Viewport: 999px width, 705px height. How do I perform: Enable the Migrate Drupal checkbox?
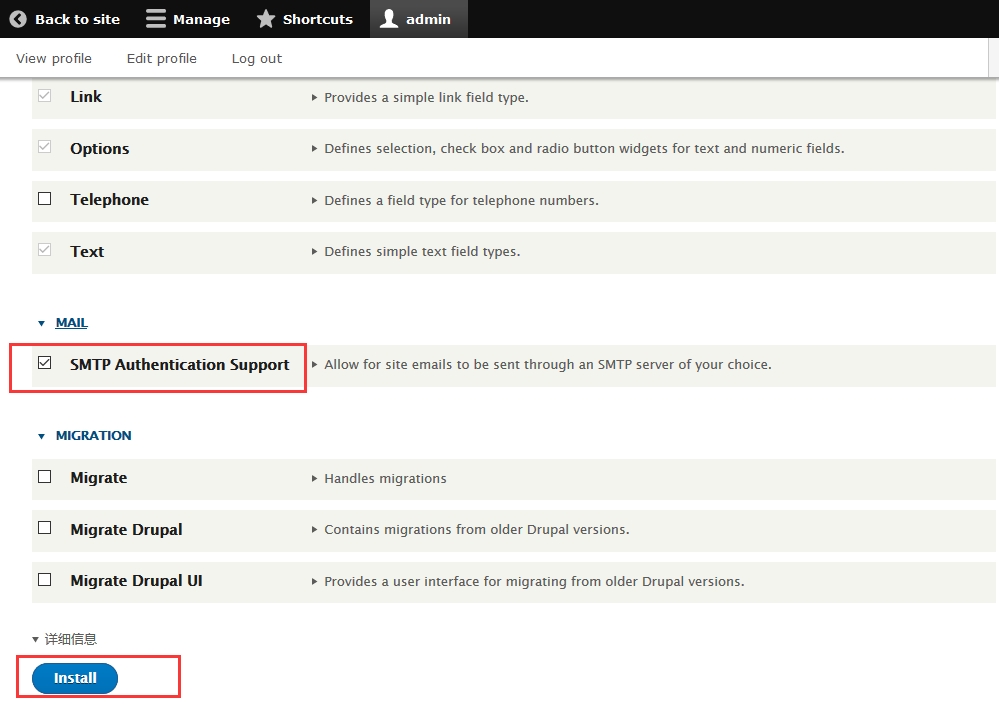(45, 528)
